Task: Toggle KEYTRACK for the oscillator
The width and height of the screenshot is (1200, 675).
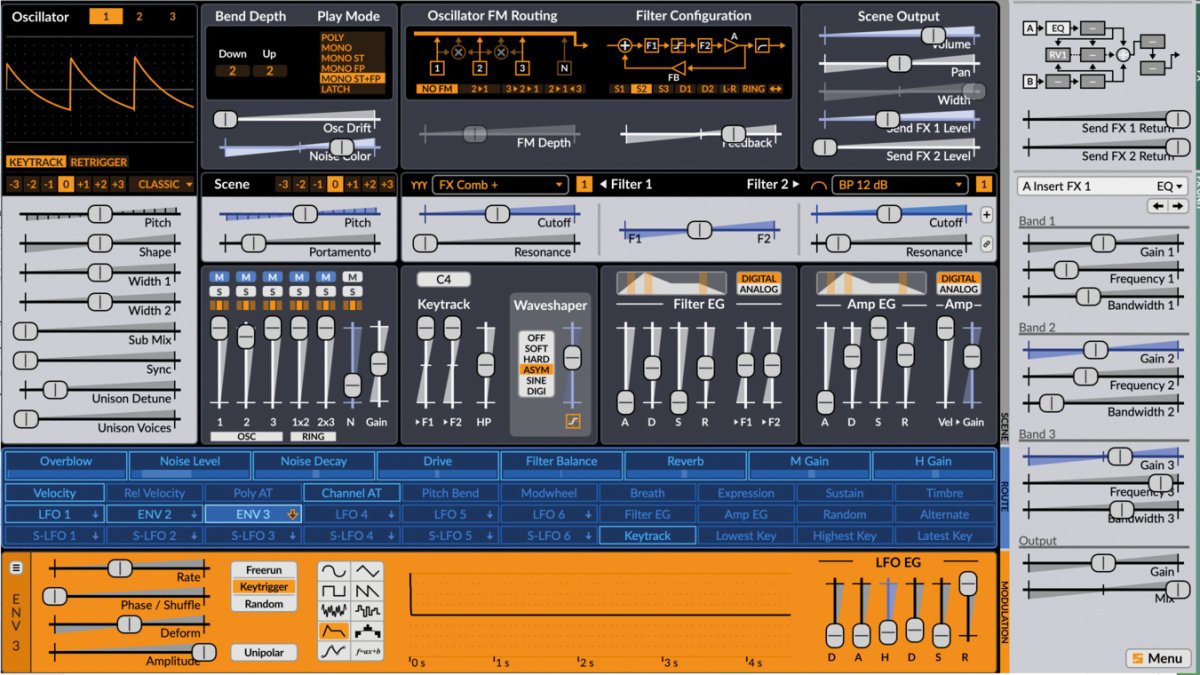Action: 36,162
